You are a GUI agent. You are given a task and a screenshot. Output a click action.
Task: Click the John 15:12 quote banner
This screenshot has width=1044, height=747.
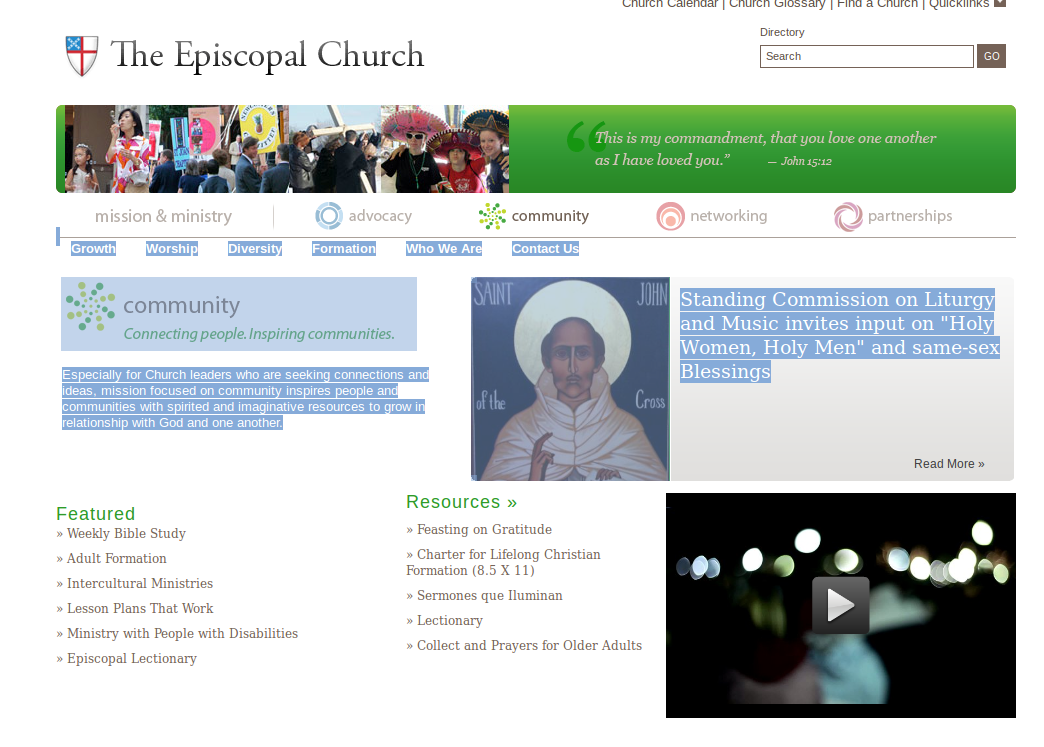762,149
